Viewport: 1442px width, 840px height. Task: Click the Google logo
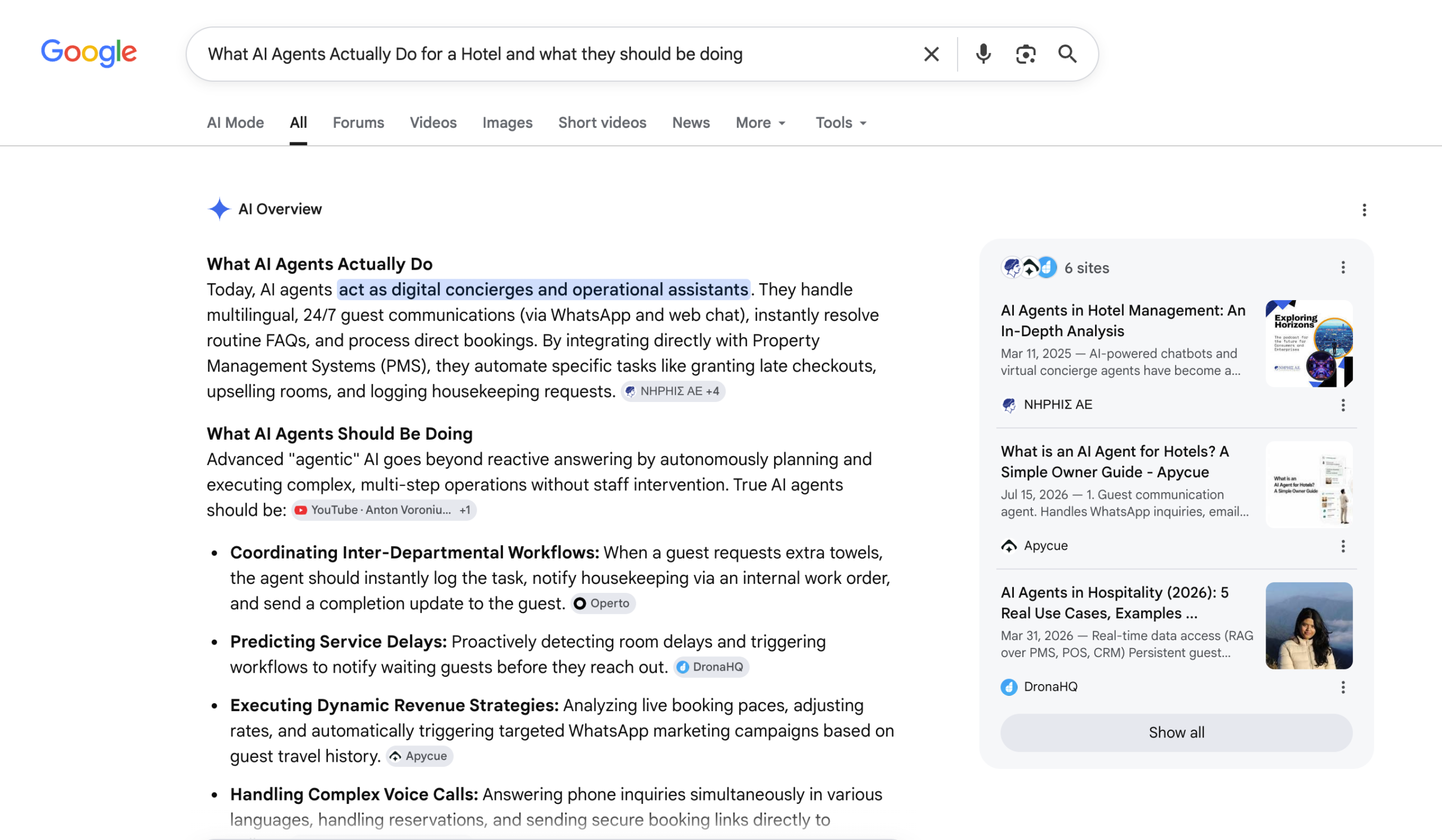tap(88, 53)
